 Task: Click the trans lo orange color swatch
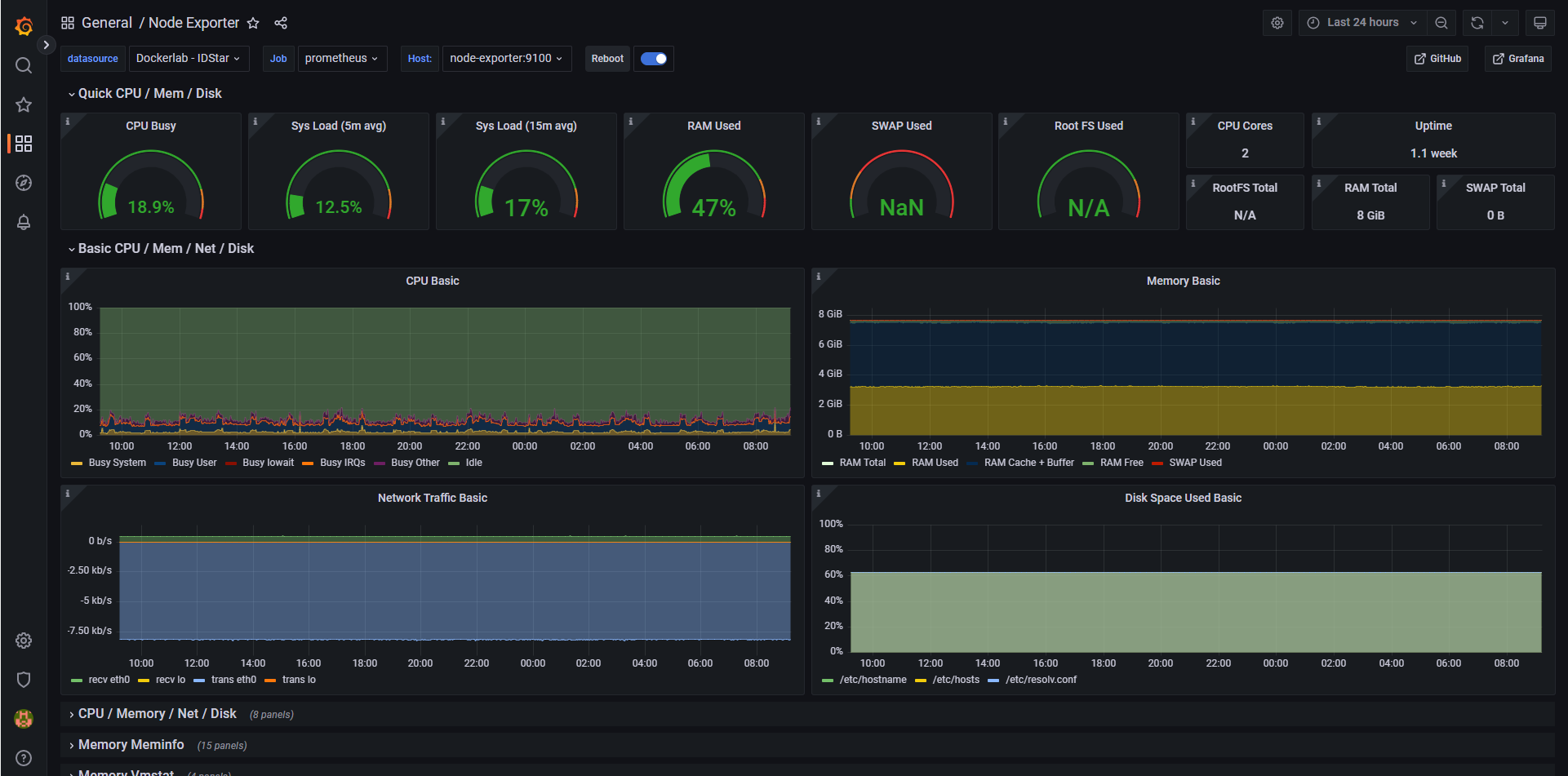pos(270,681)
